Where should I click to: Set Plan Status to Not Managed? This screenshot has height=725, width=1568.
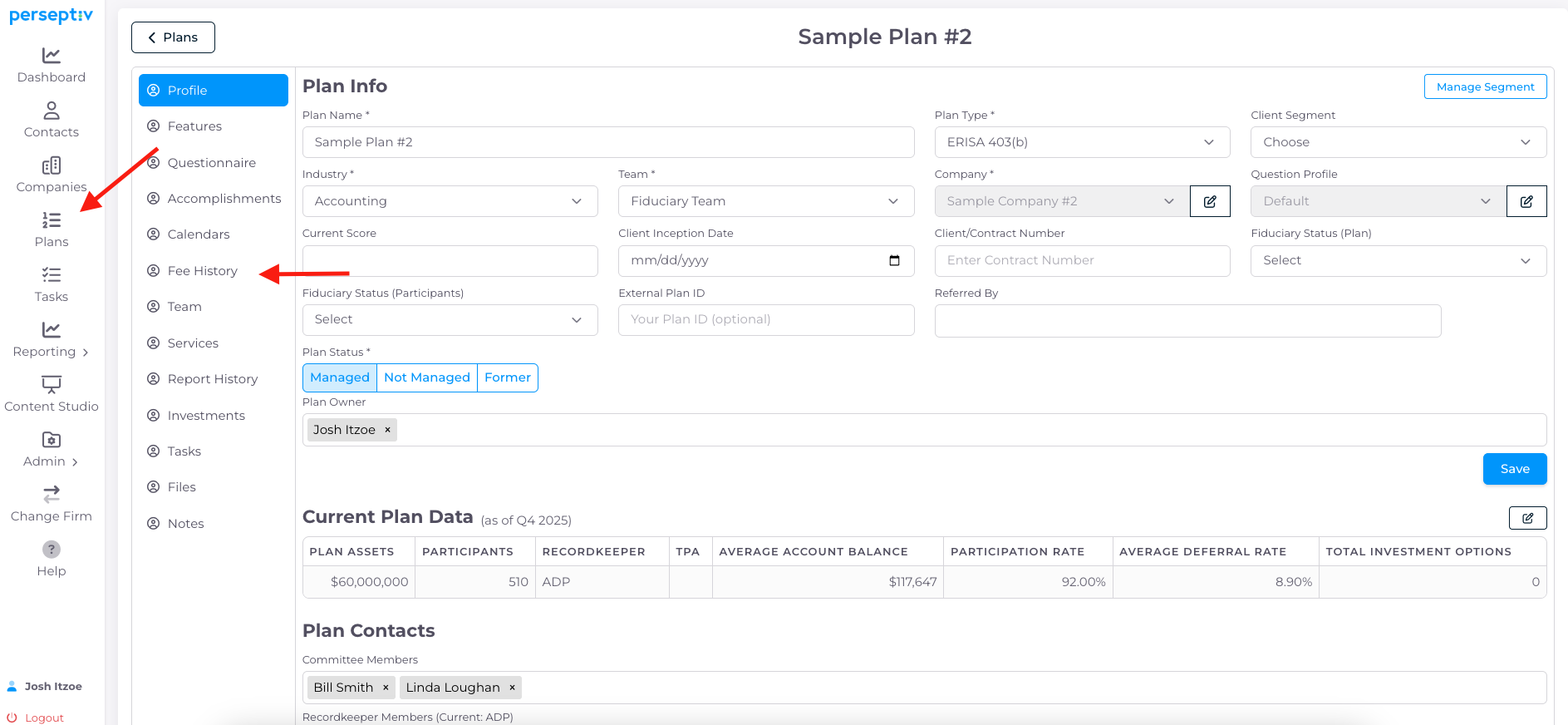(x=427, y=377)
